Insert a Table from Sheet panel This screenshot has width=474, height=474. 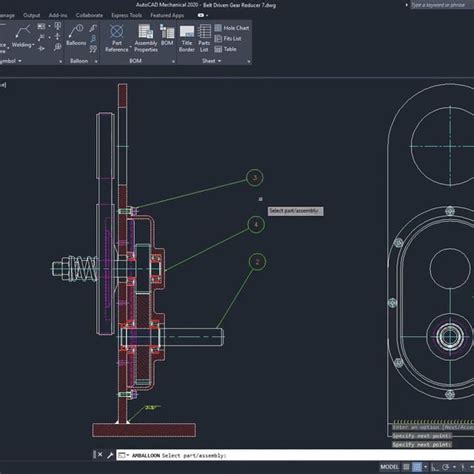[226, 49]
